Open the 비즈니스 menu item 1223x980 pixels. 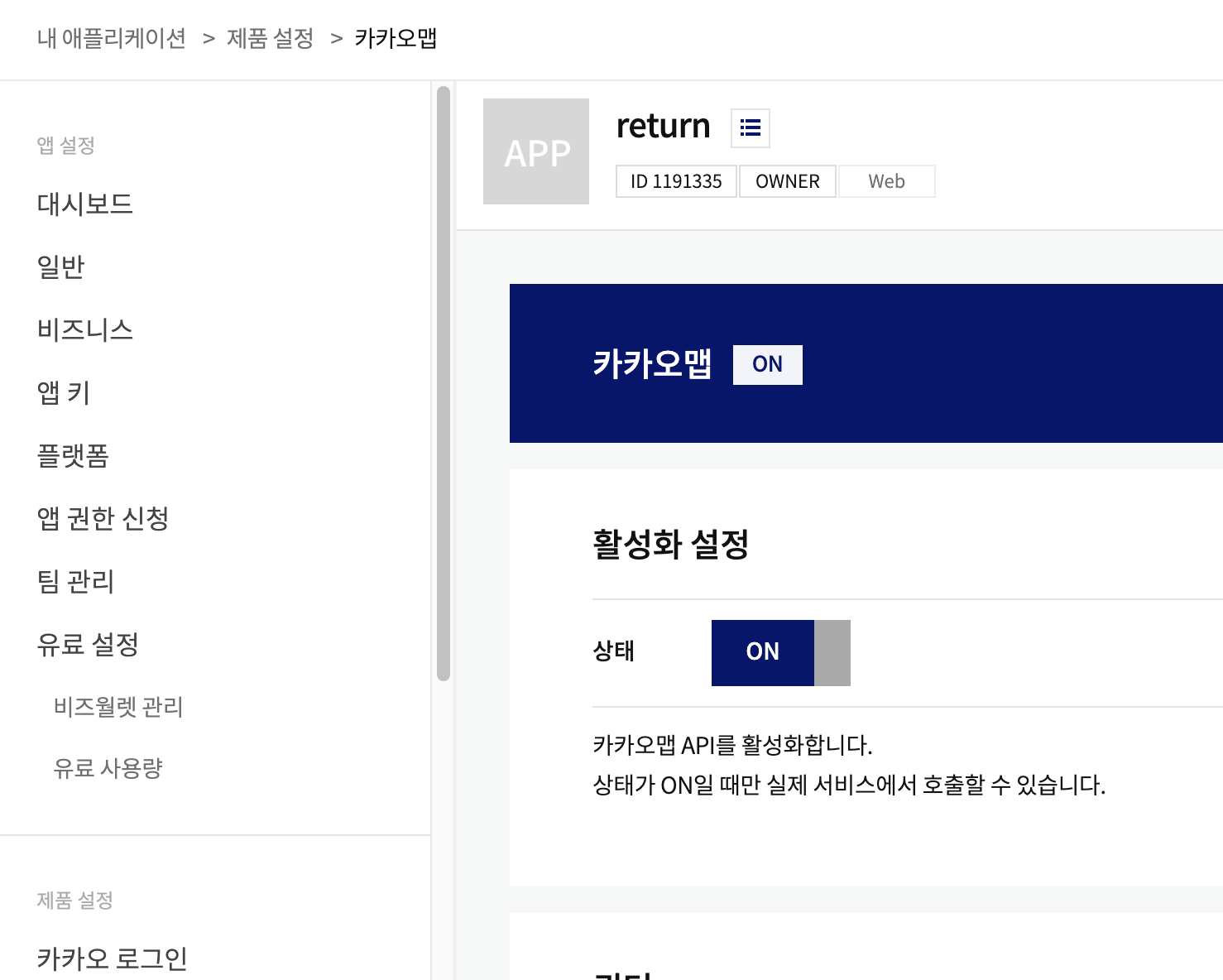tap(85, 329)
